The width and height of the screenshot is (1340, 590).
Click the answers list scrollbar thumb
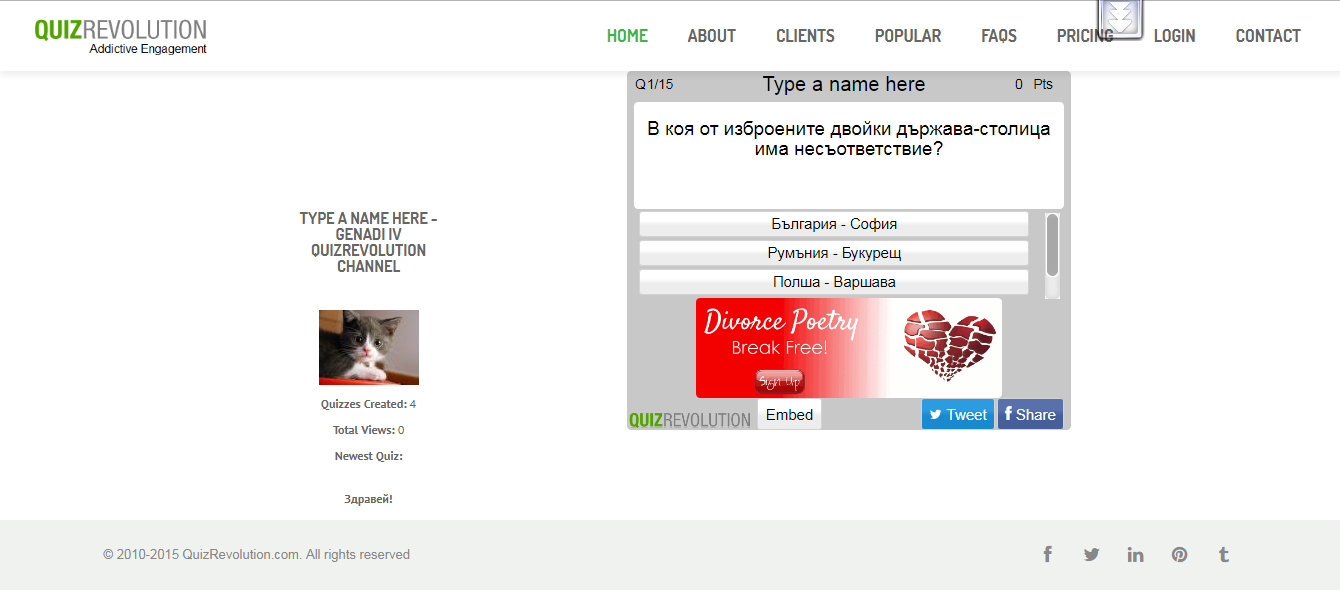tap(1052, 245)
